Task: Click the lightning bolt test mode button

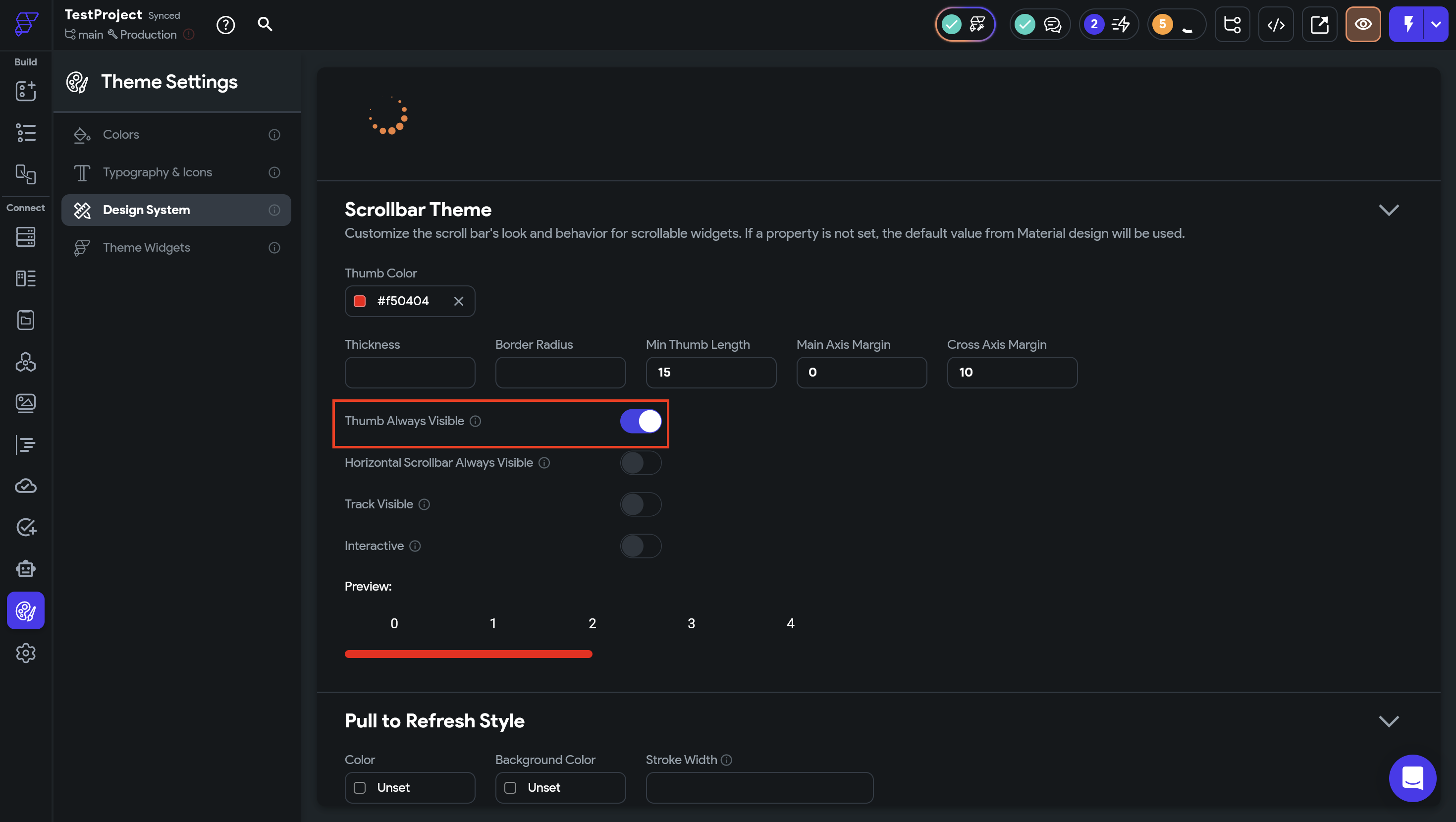Action: pos(1407,25)
